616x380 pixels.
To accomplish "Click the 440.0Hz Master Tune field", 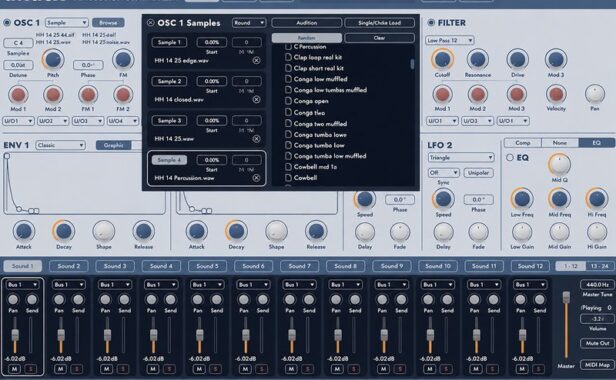I will tap(597, 284).
